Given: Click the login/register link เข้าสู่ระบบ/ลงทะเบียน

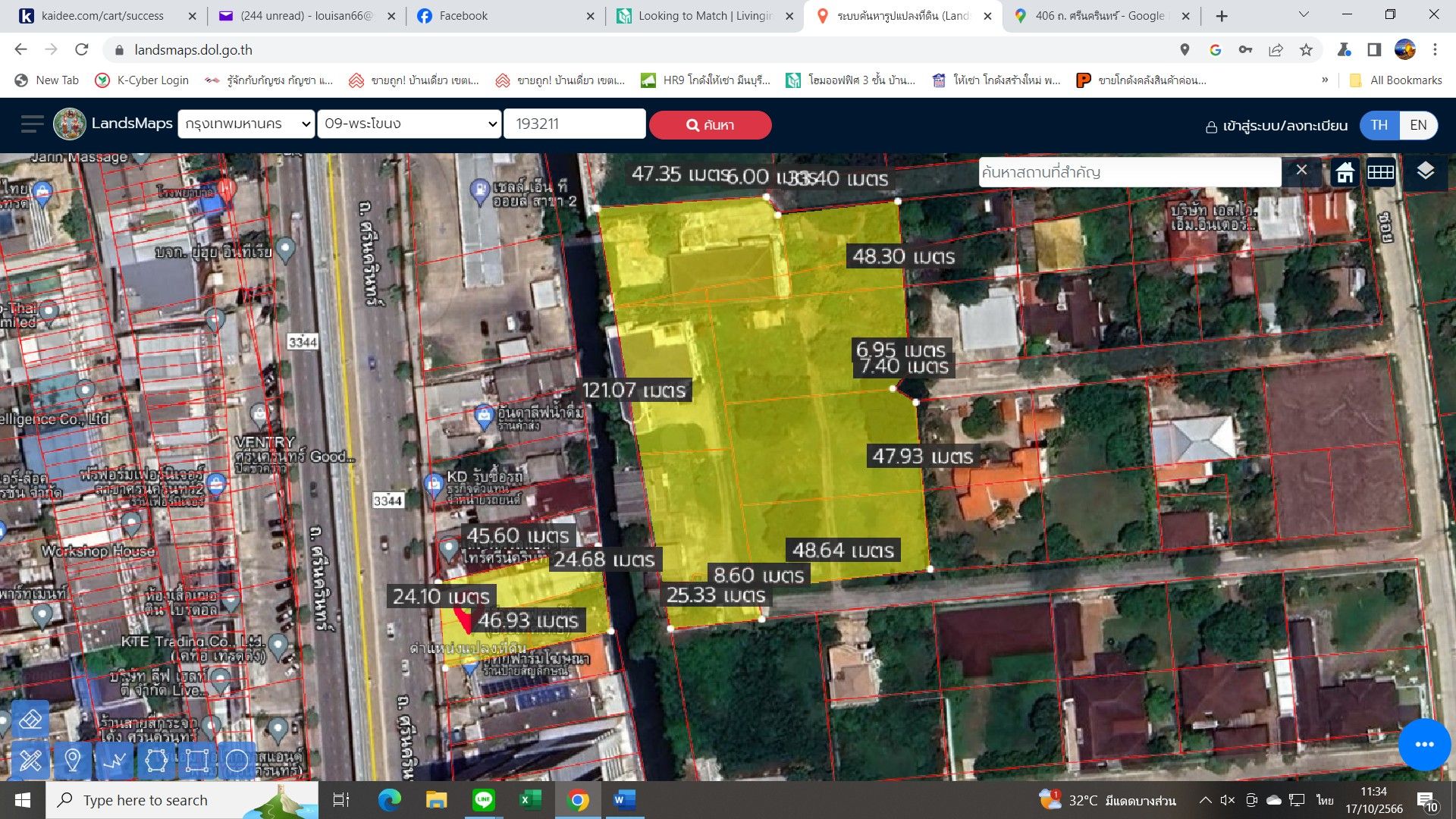Looking at the screenshot, I should coord(1276,126).
